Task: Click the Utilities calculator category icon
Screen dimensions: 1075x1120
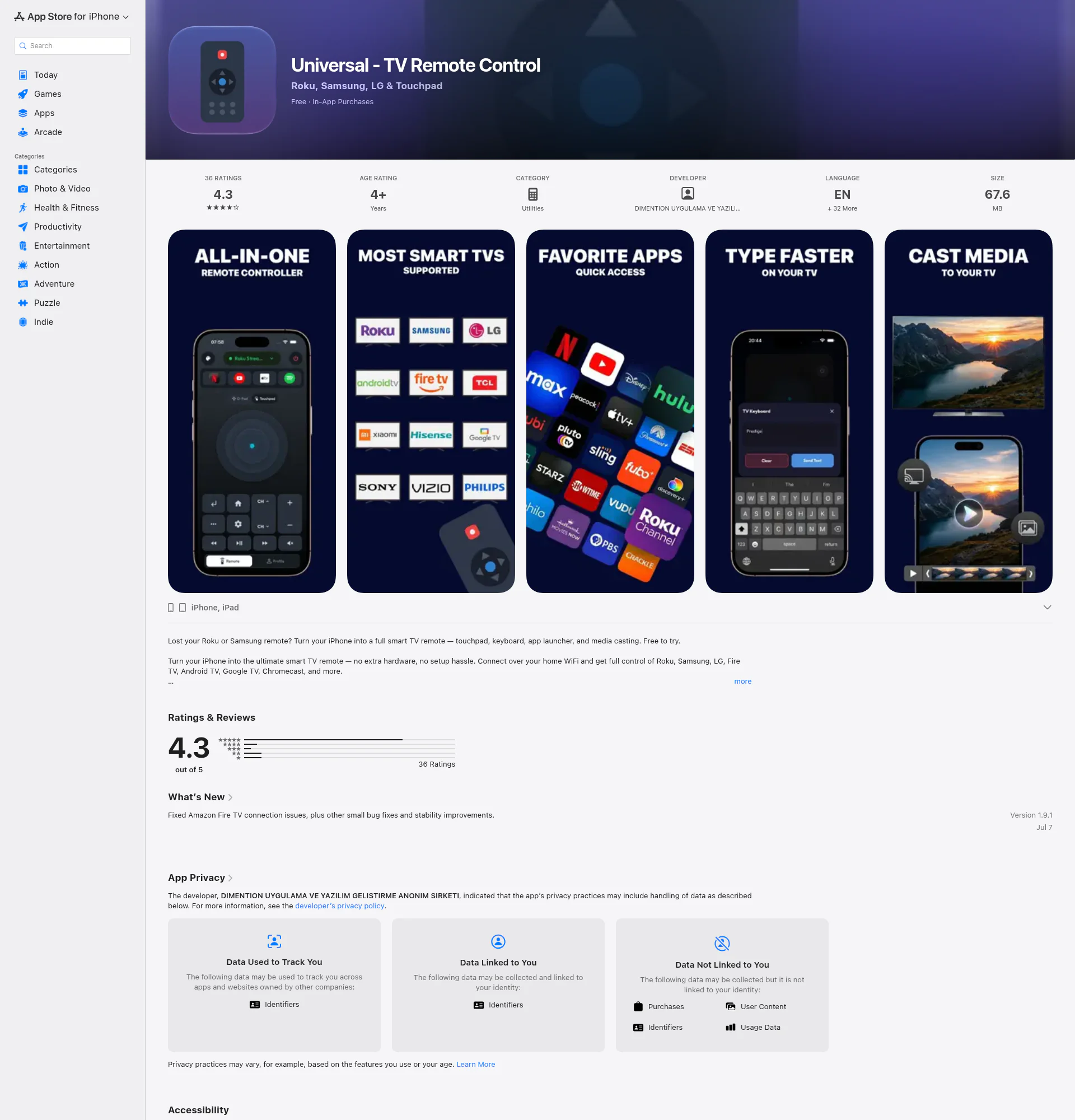Action: (x=532, y=194)
